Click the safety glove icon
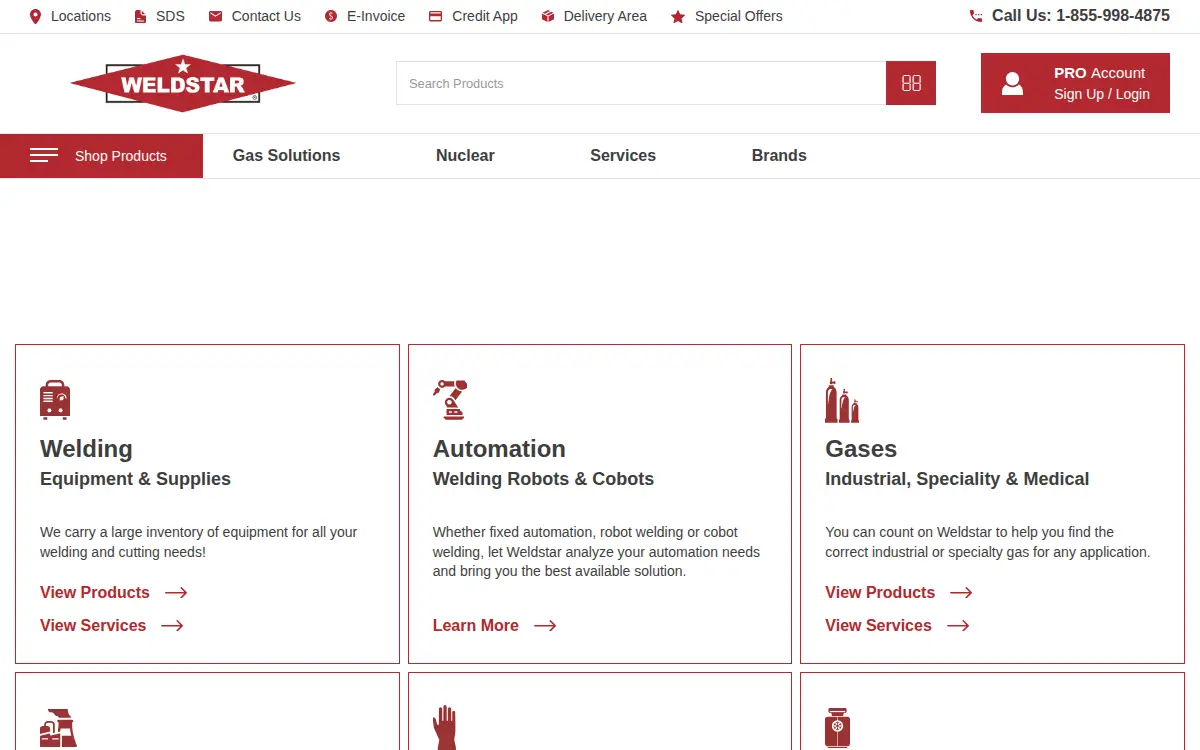The width and height of the screenshot is (1200, 750). (x=445, y=727)
